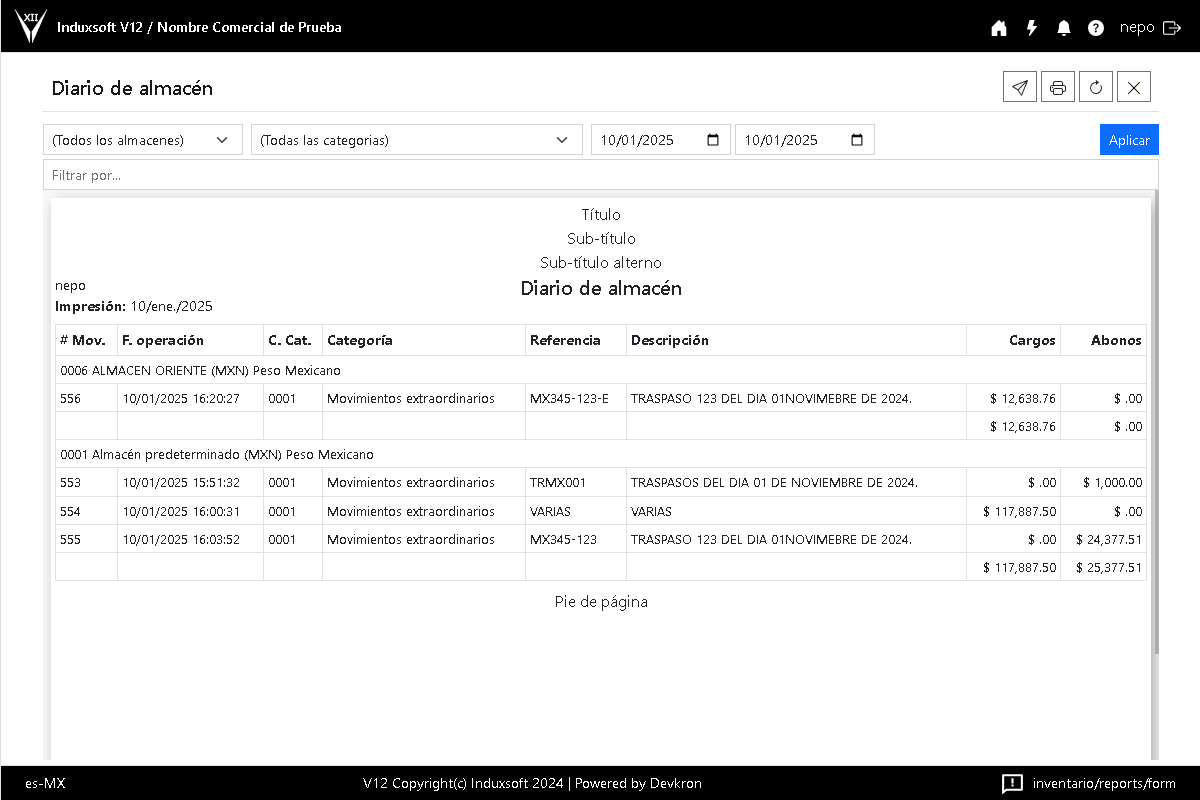Expand the Todas las categorias dropdown

416,140
